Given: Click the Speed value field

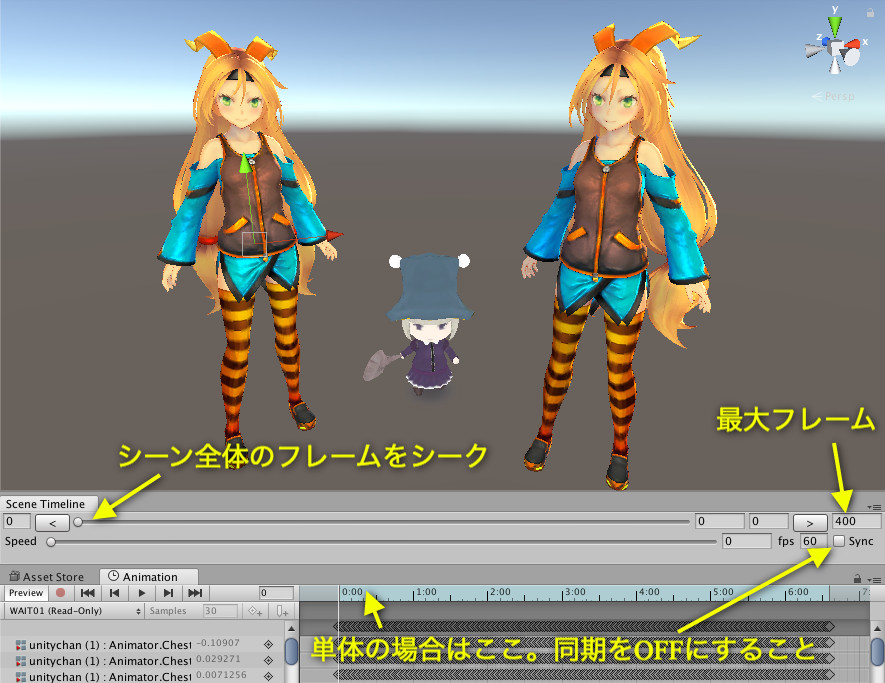Looking at the screenshot, I should (746, 541).
